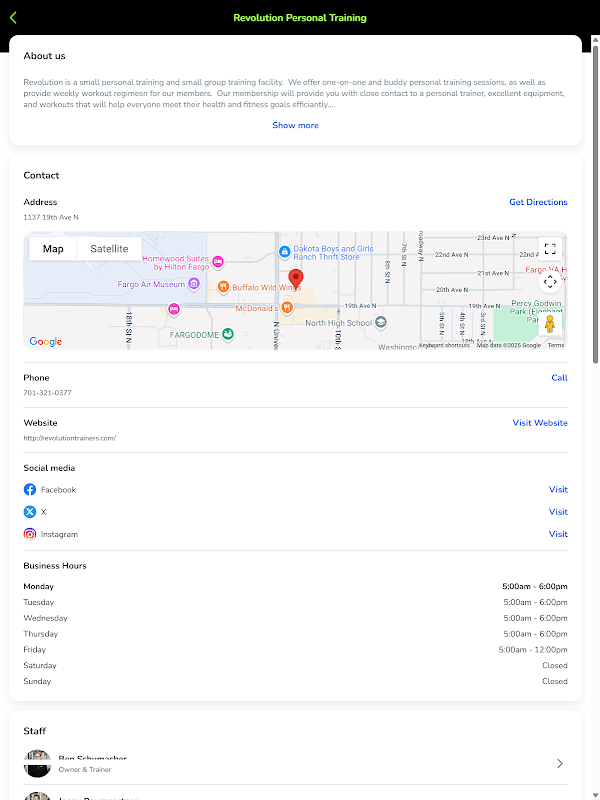Open Google Maps Terms link
Viewport: 600px width, 800px height.
coord(556,345)
